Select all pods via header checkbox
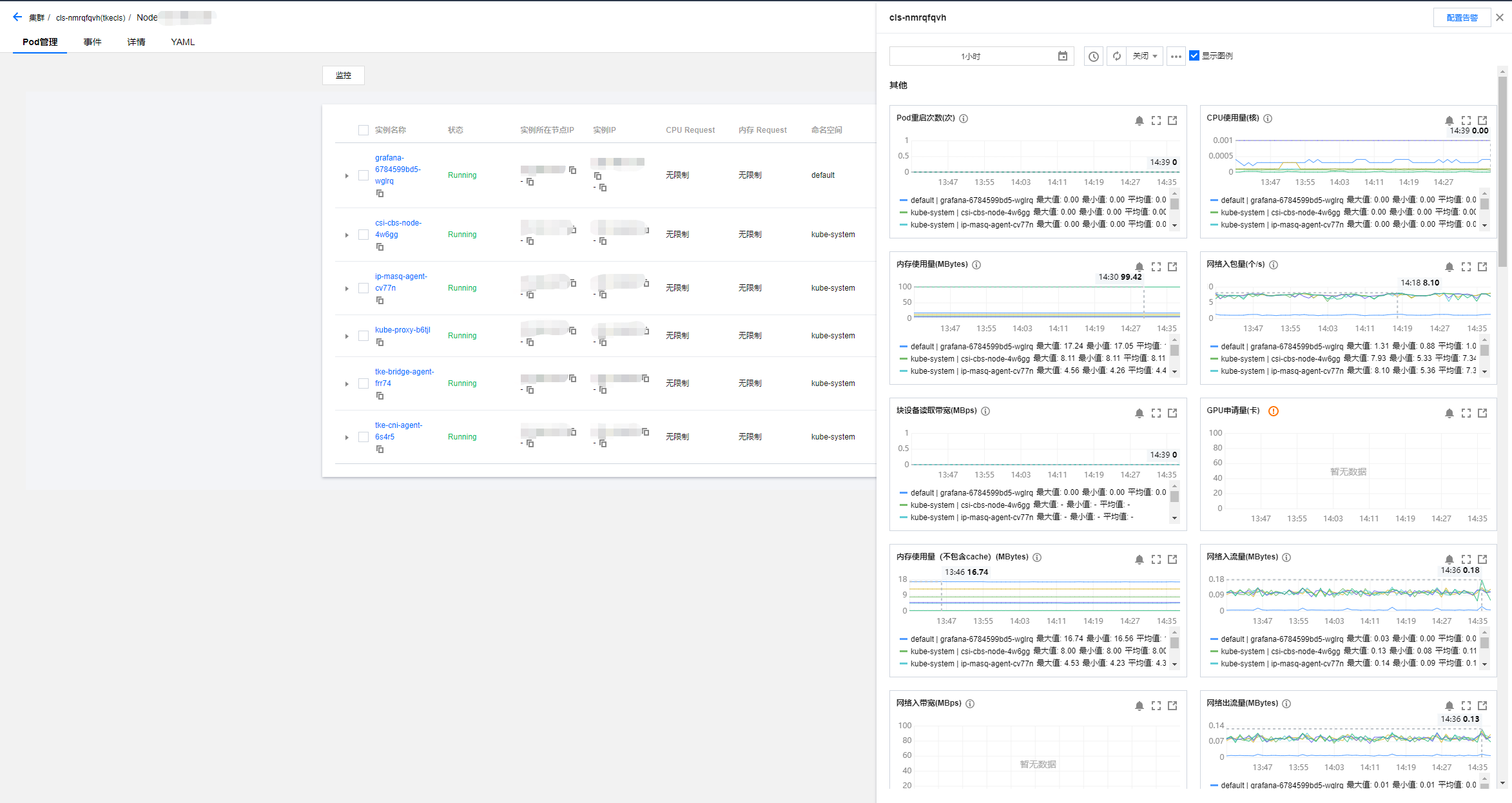This screenshot has width=1512, height=803. click(363, 130)
